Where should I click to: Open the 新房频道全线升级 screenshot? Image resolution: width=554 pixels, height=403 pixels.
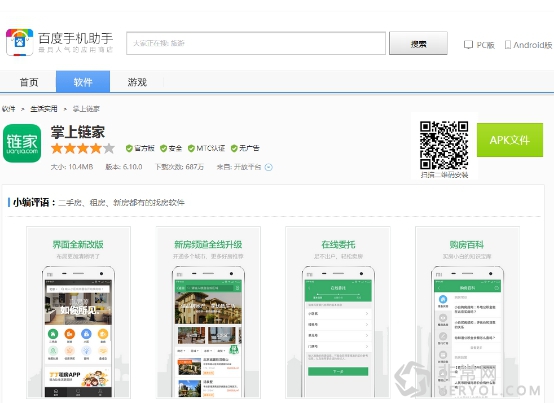(208, 312)
